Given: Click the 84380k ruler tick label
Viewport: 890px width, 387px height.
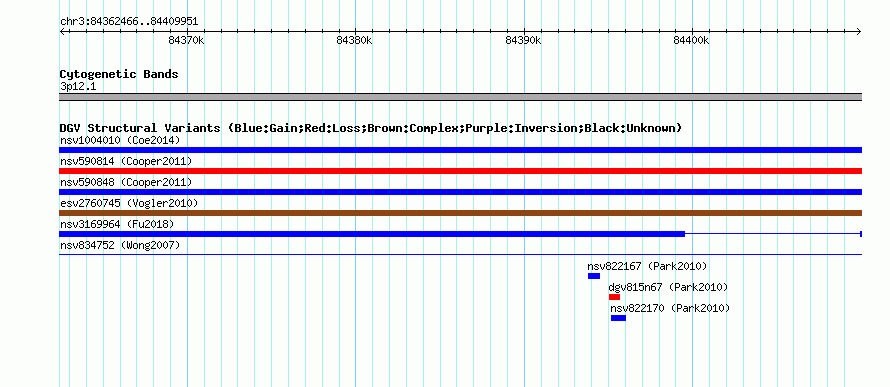Looking at the screenshot, I should [x=355, y=40].
